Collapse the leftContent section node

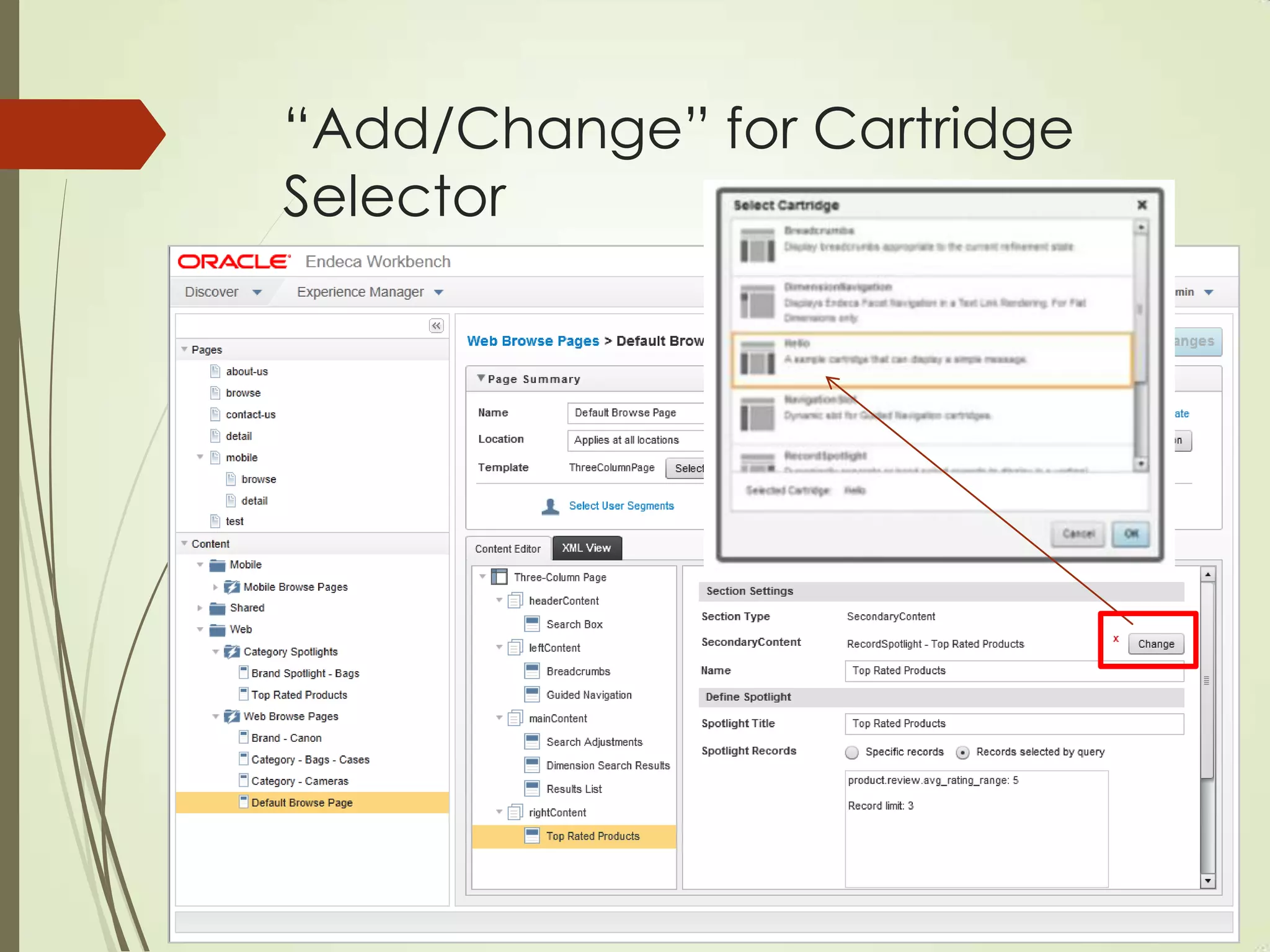[x=499, y=647]
